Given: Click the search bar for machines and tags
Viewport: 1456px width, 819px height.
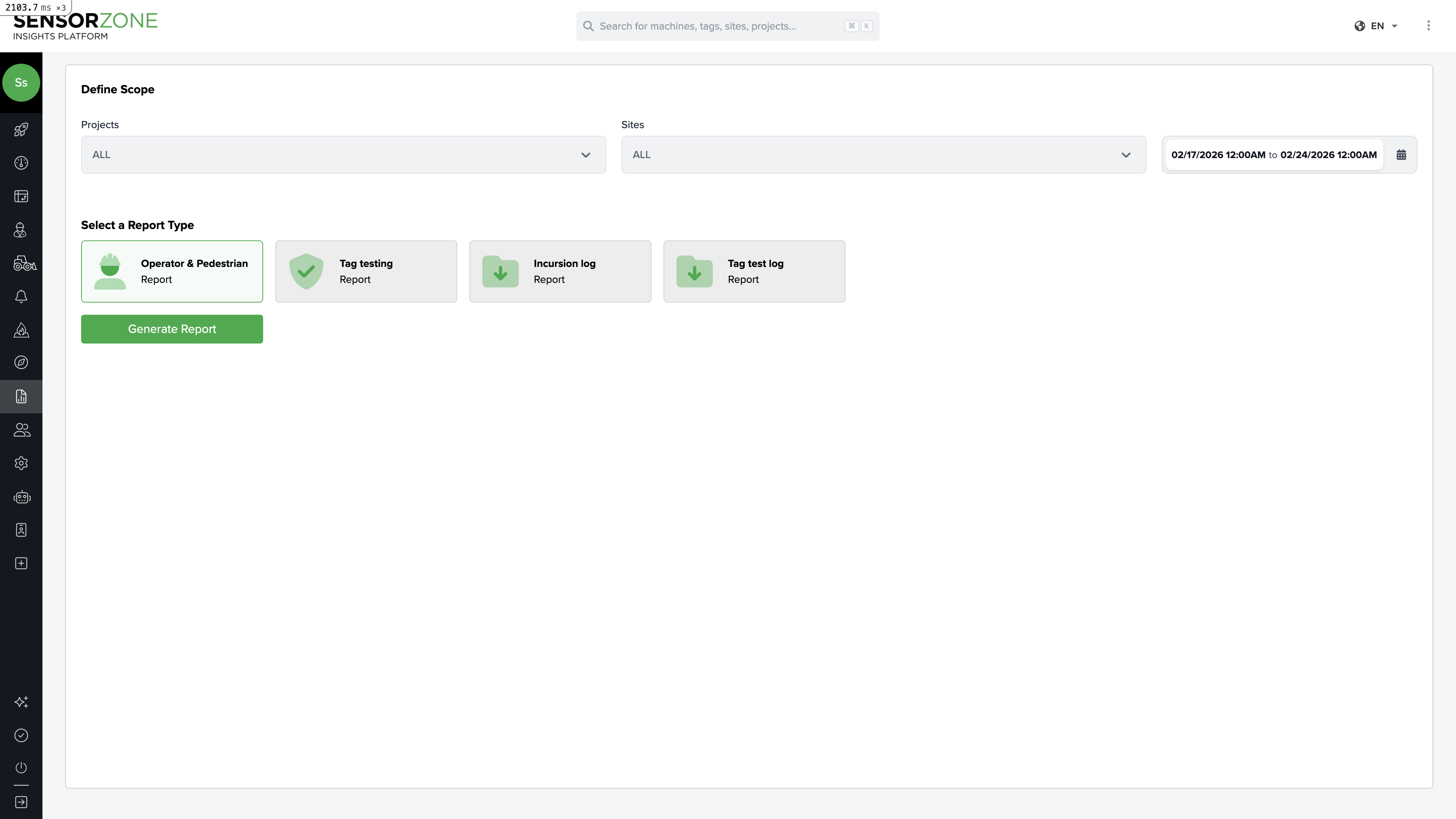Looking at the screenshot, I should tap(728, 25).
